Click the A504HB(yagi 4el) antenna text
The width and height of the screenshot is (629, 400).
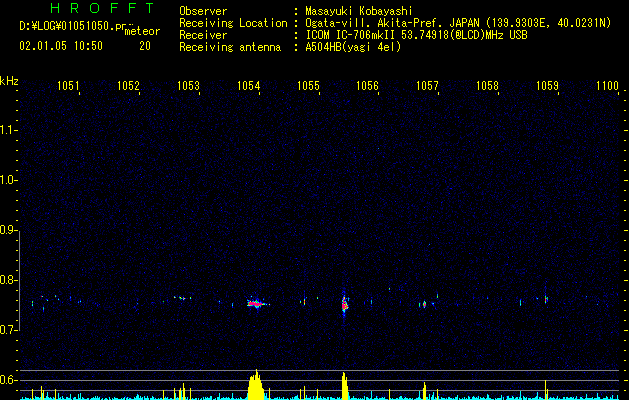click(x=353, y=47)
